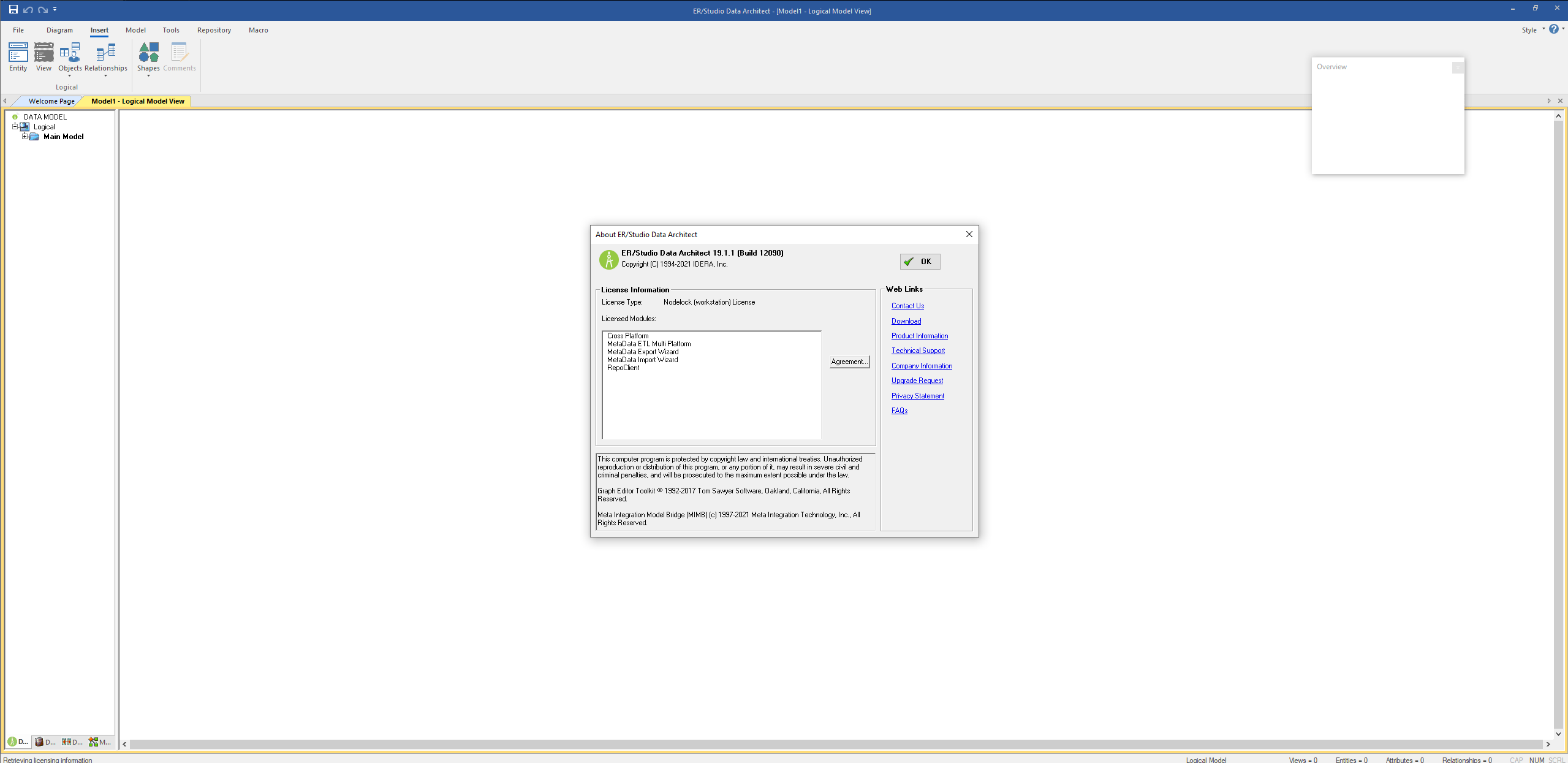1568x763 pixels.
Task: Click the Objects ribbon icon
Action: [x=70, y=52]
